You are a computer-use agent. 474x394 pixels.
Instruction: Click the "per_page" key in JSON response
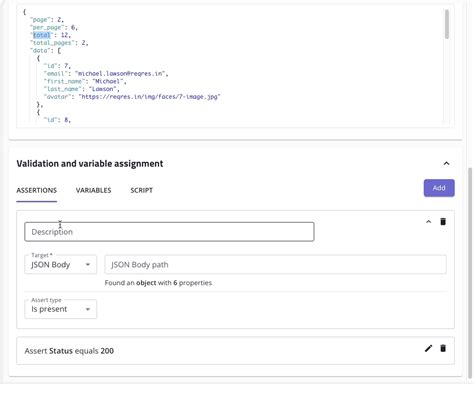47,27
